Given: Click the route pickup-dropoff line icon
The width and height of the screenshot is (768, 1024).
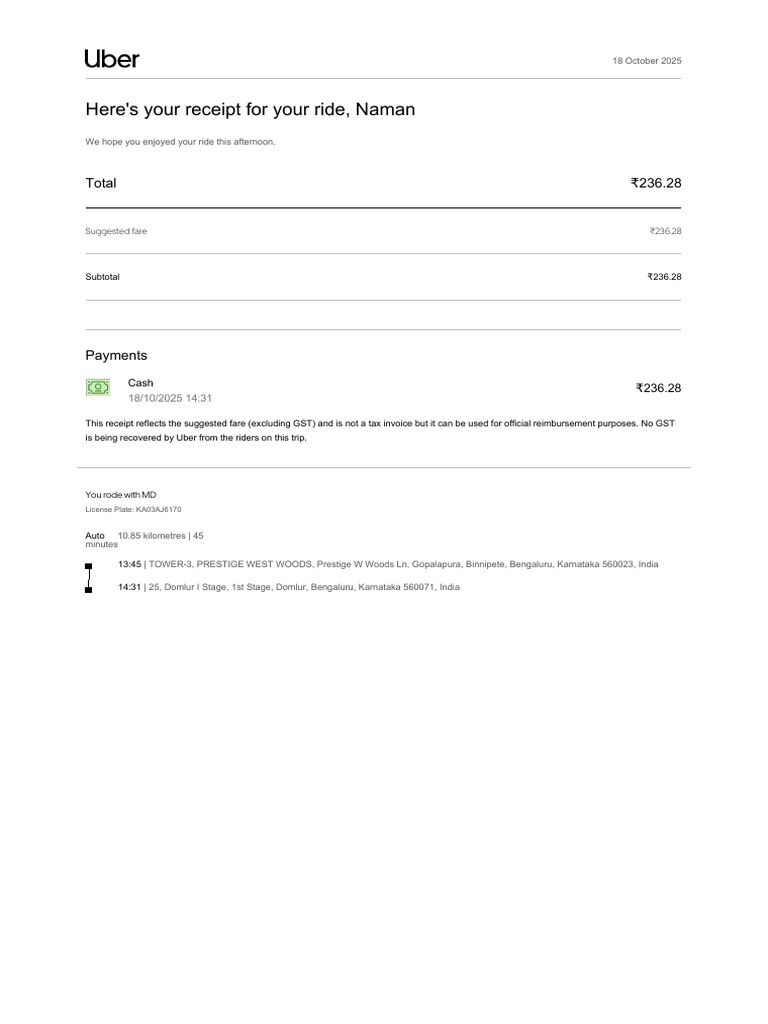Looking at the screenshot, I should [89, 578].
